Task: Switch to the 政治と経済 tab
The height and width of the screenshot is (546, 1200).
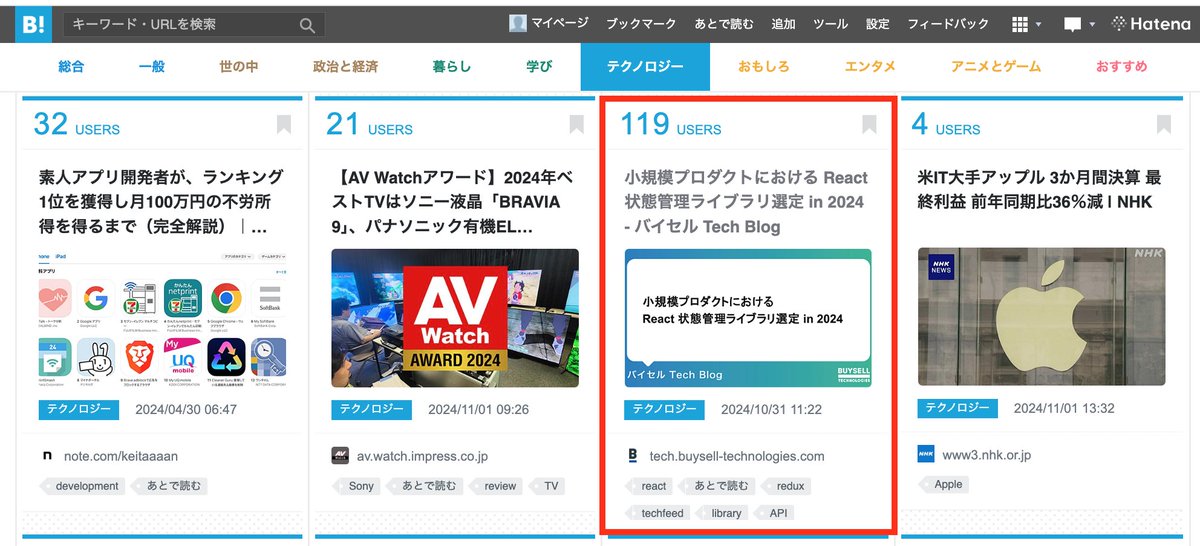Action: [345, 67]
